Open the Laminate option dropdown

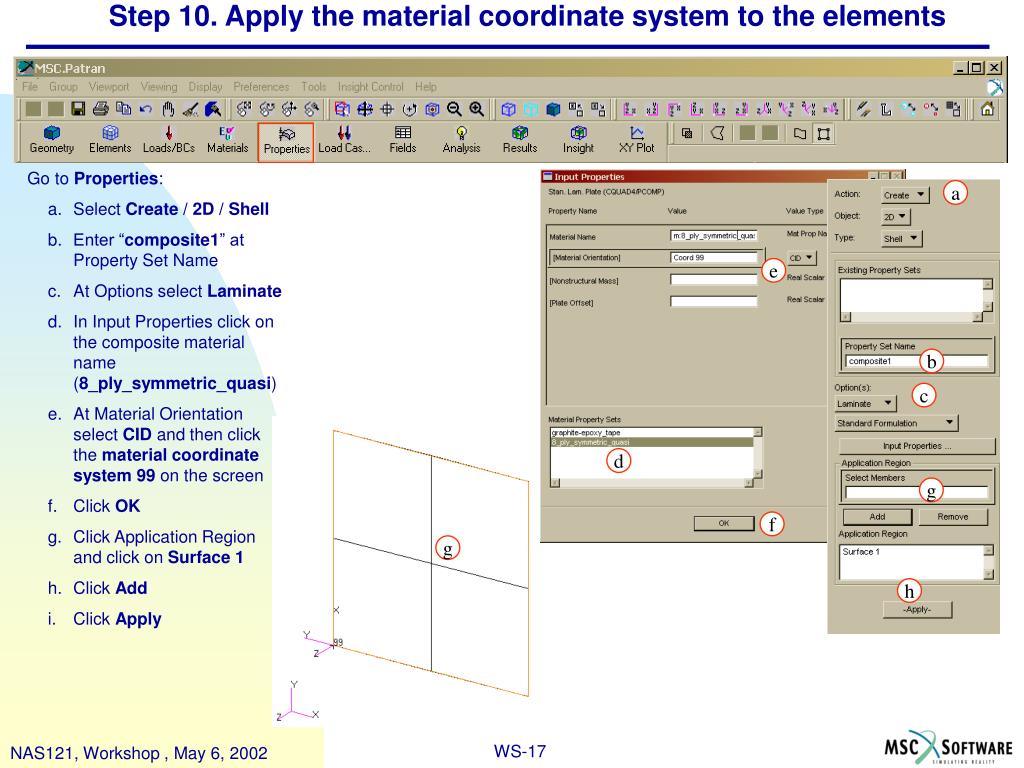point(865,404)
